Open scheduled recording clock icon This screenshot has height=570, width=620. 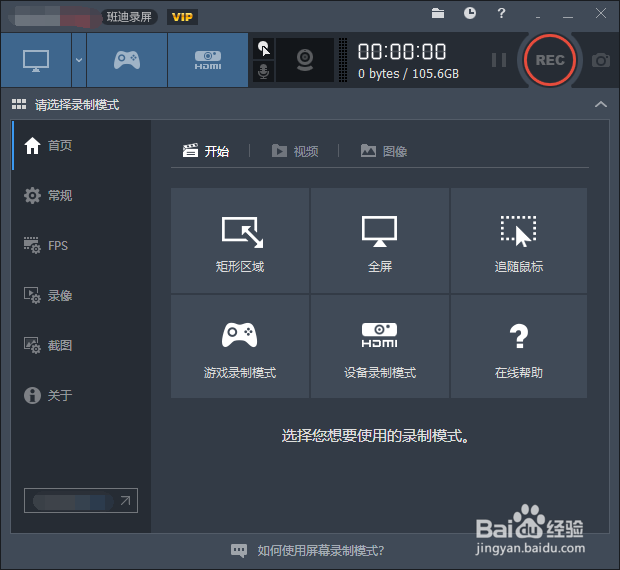click(470, 13)
